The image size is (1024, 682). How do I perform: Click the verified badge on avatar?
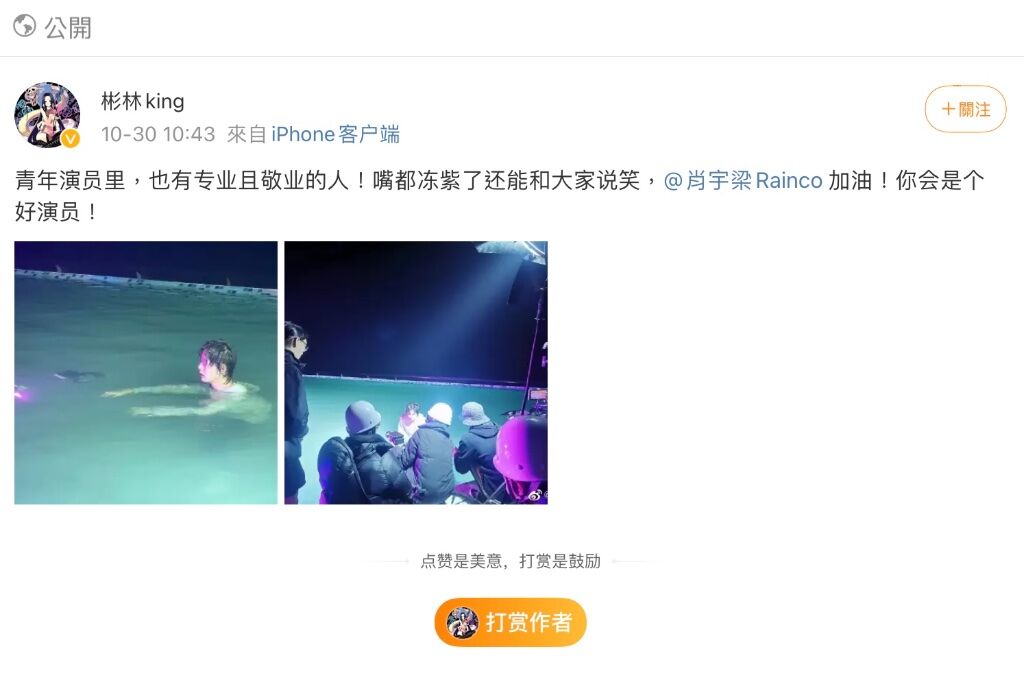(71, 138)
